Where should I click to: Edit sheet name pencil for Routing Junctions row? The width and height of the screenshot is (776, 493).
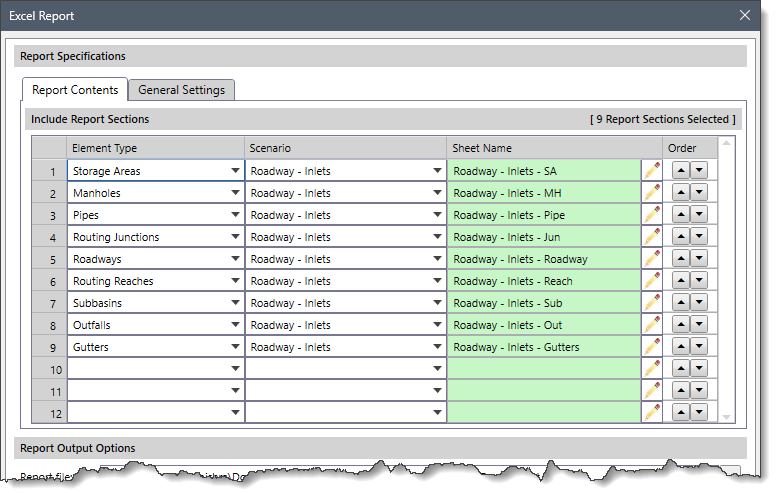[652, 237]
